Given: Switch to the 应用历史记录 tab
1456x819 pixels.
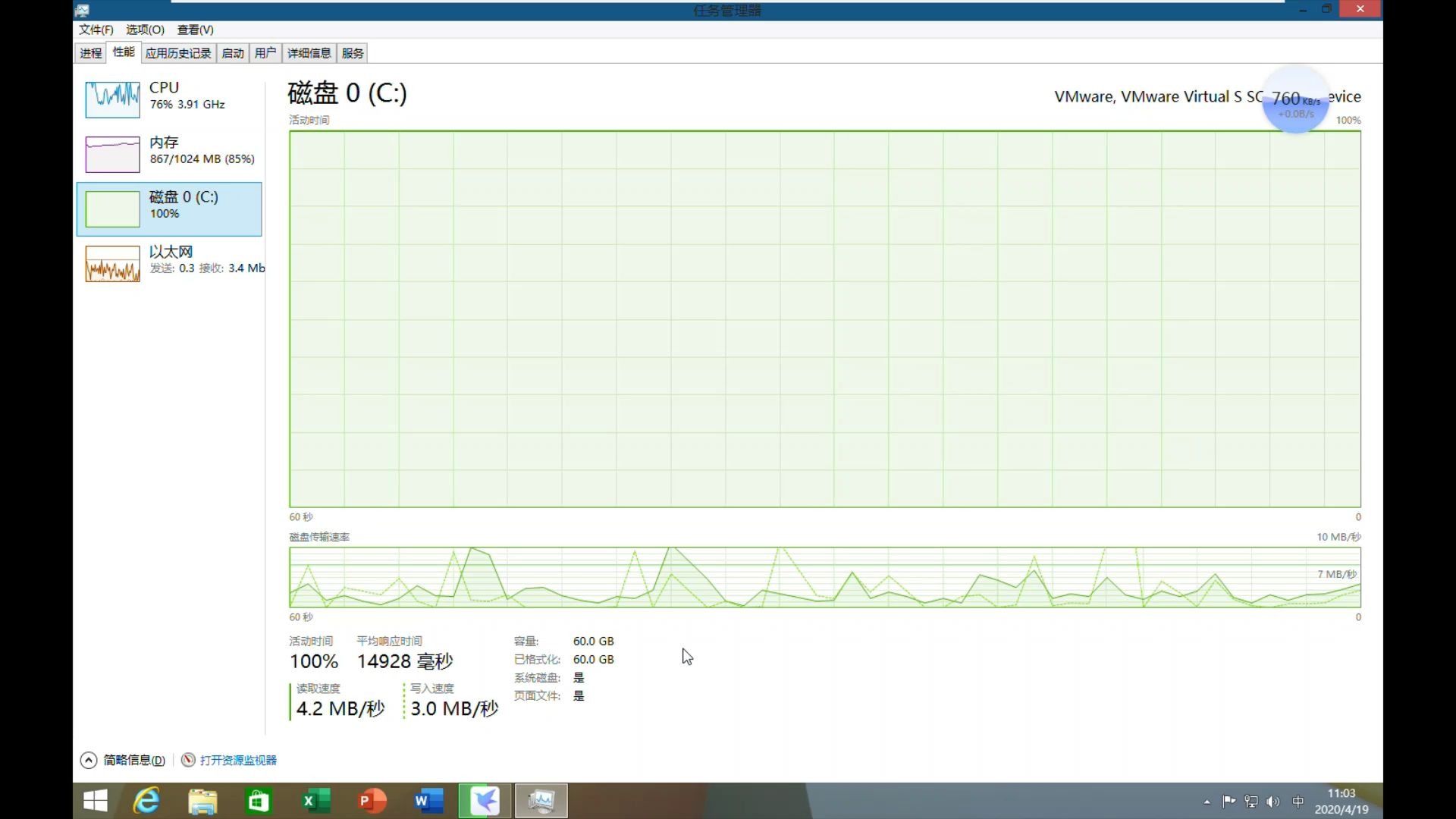Looking at the screenshot, I should click(178, 53).
